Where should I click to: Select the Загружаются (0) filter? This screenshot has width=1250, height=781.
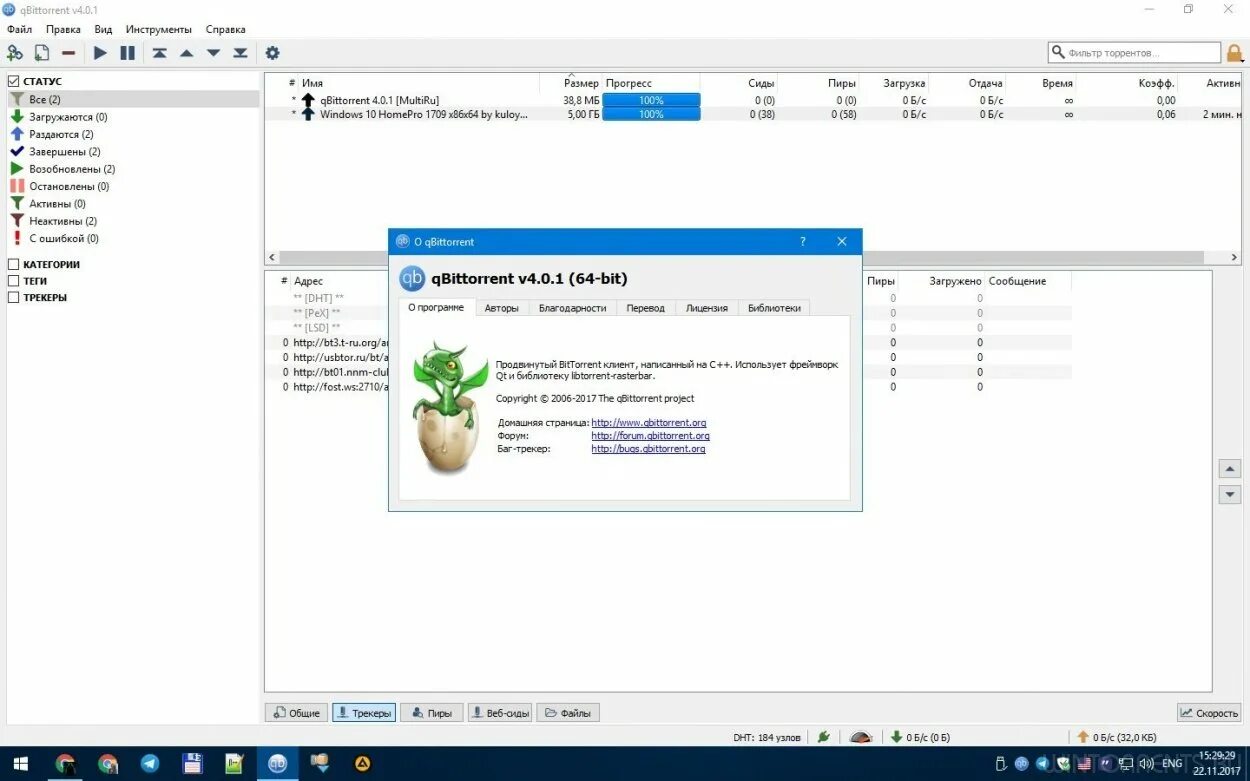click(68, 117)
